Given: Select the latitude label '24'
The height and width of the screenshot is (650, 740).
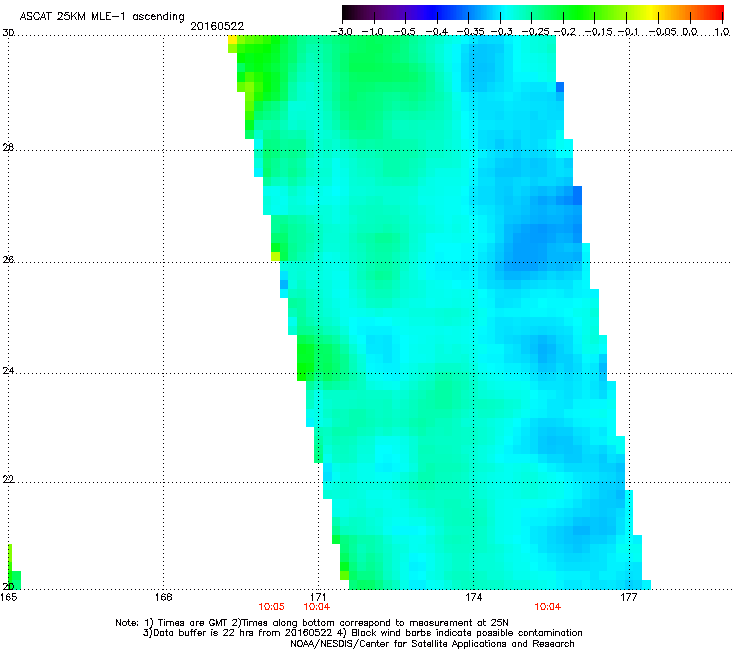Looking at the screenshot, I should (x=8, y=371).
